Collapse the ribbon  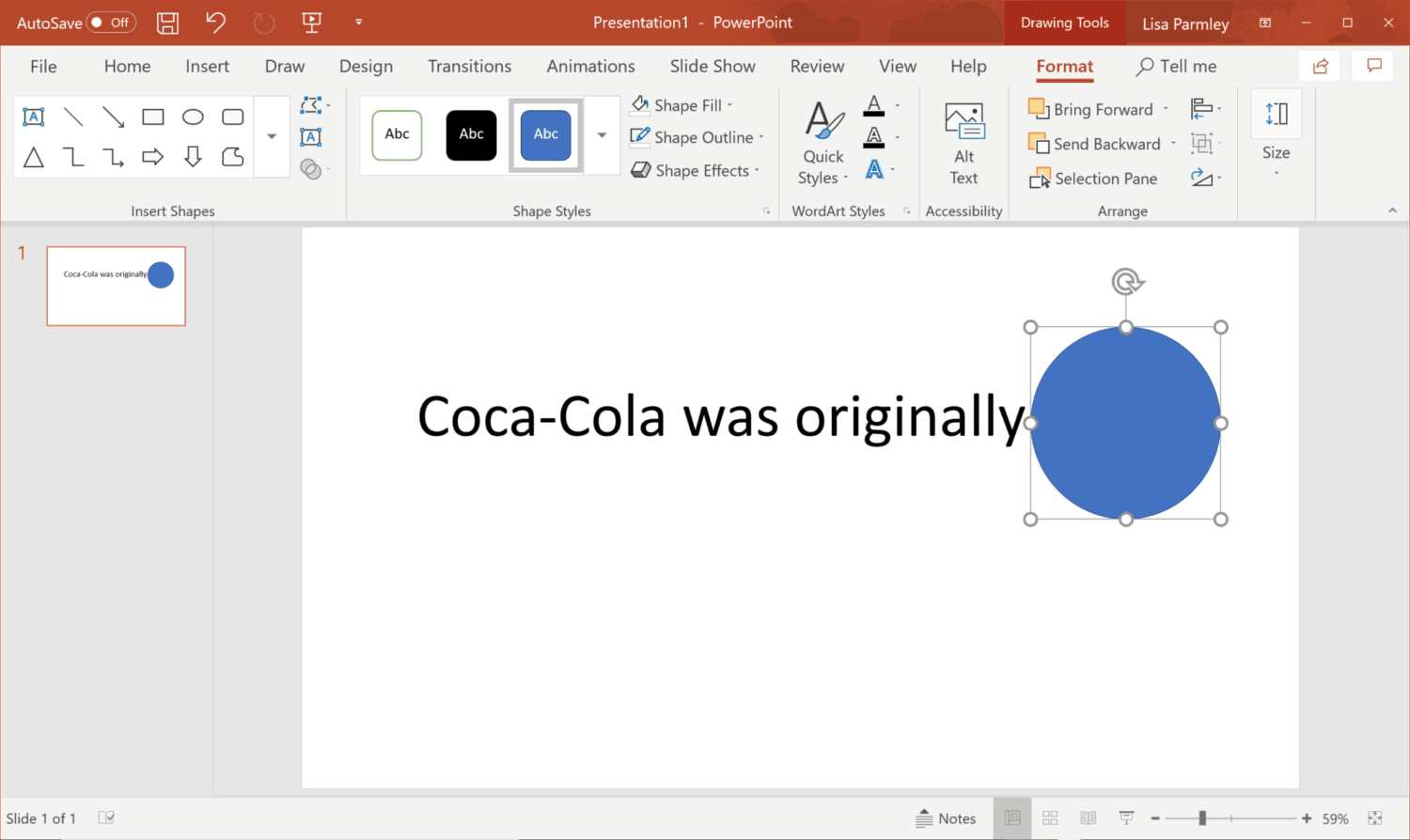(1392, 210)
